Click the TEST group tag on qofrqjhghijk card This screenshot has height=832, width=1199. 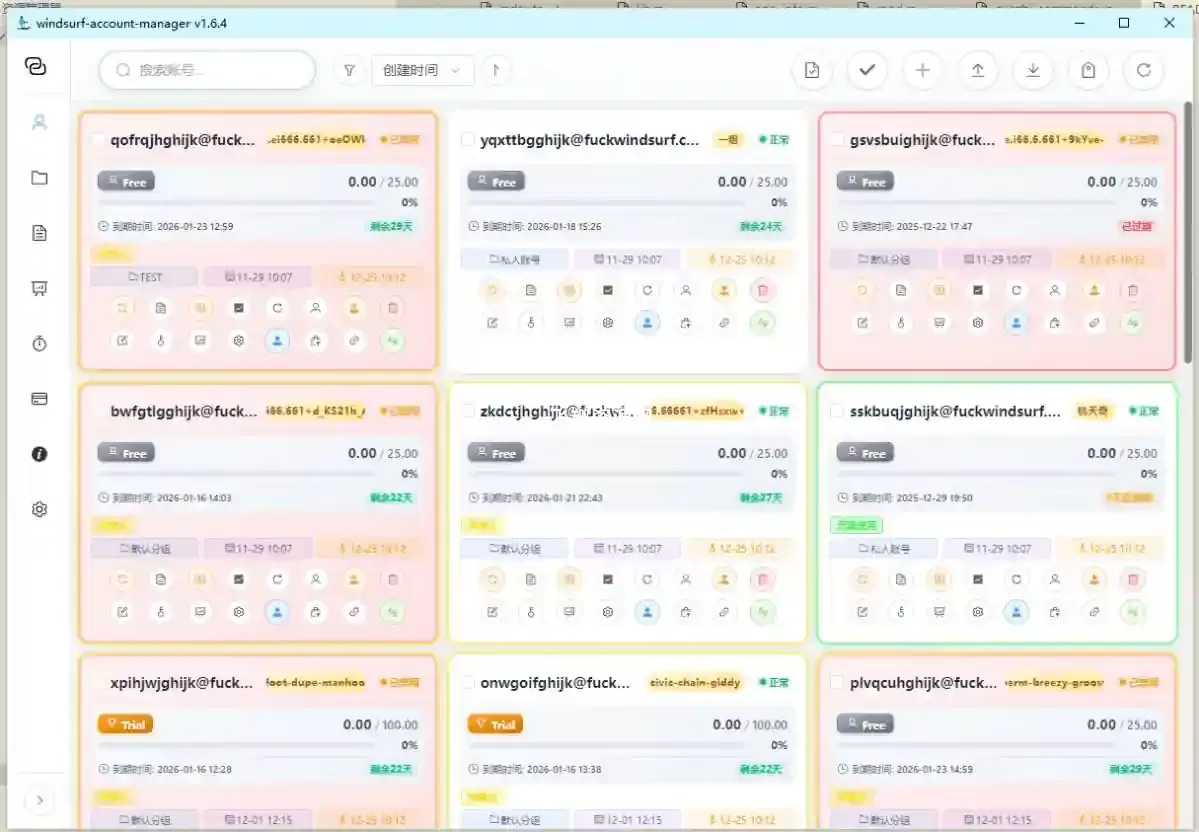(145, 277)
